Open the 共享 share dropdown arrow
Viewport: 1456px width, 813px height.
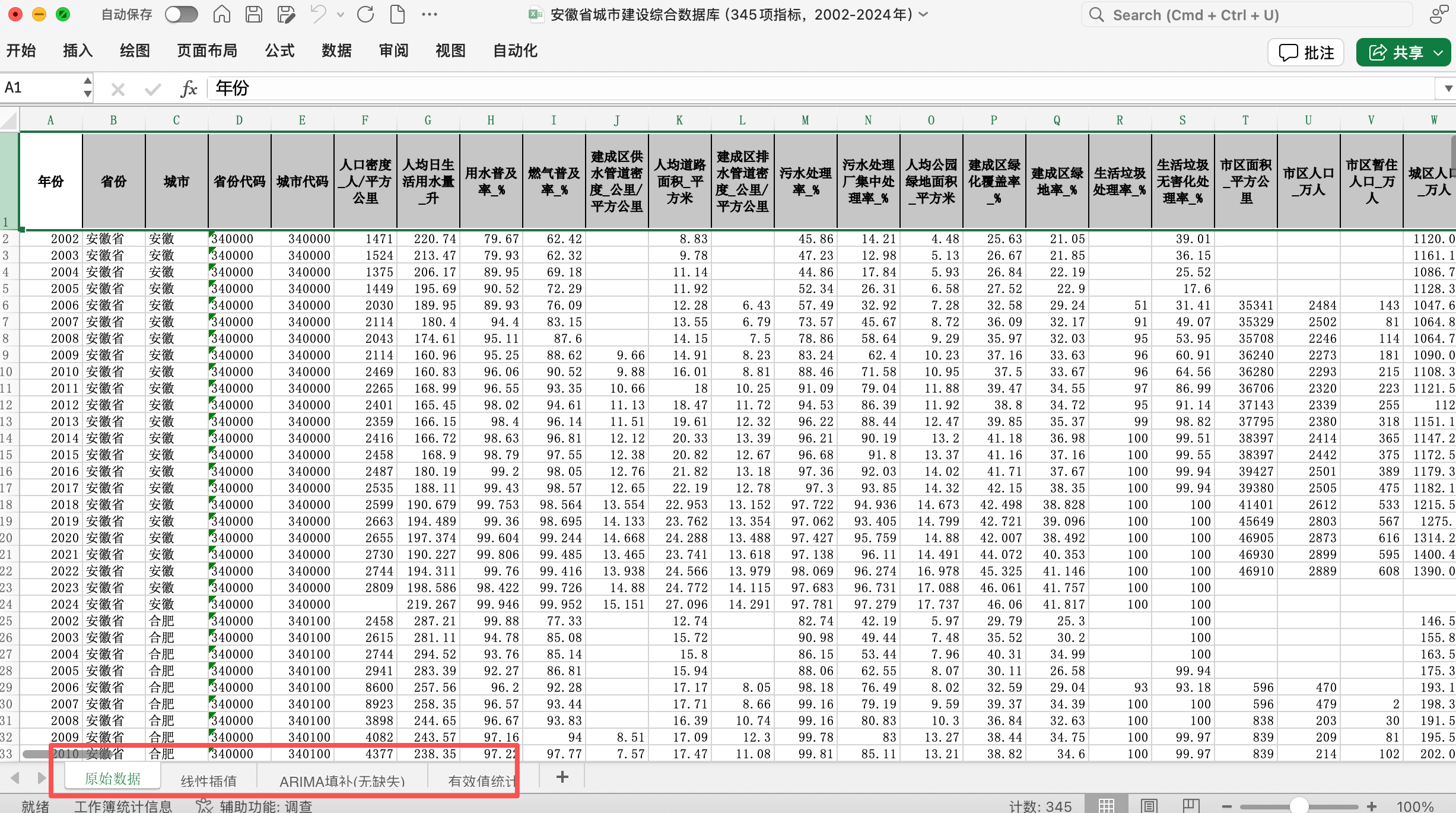(x=1438, y=53)
